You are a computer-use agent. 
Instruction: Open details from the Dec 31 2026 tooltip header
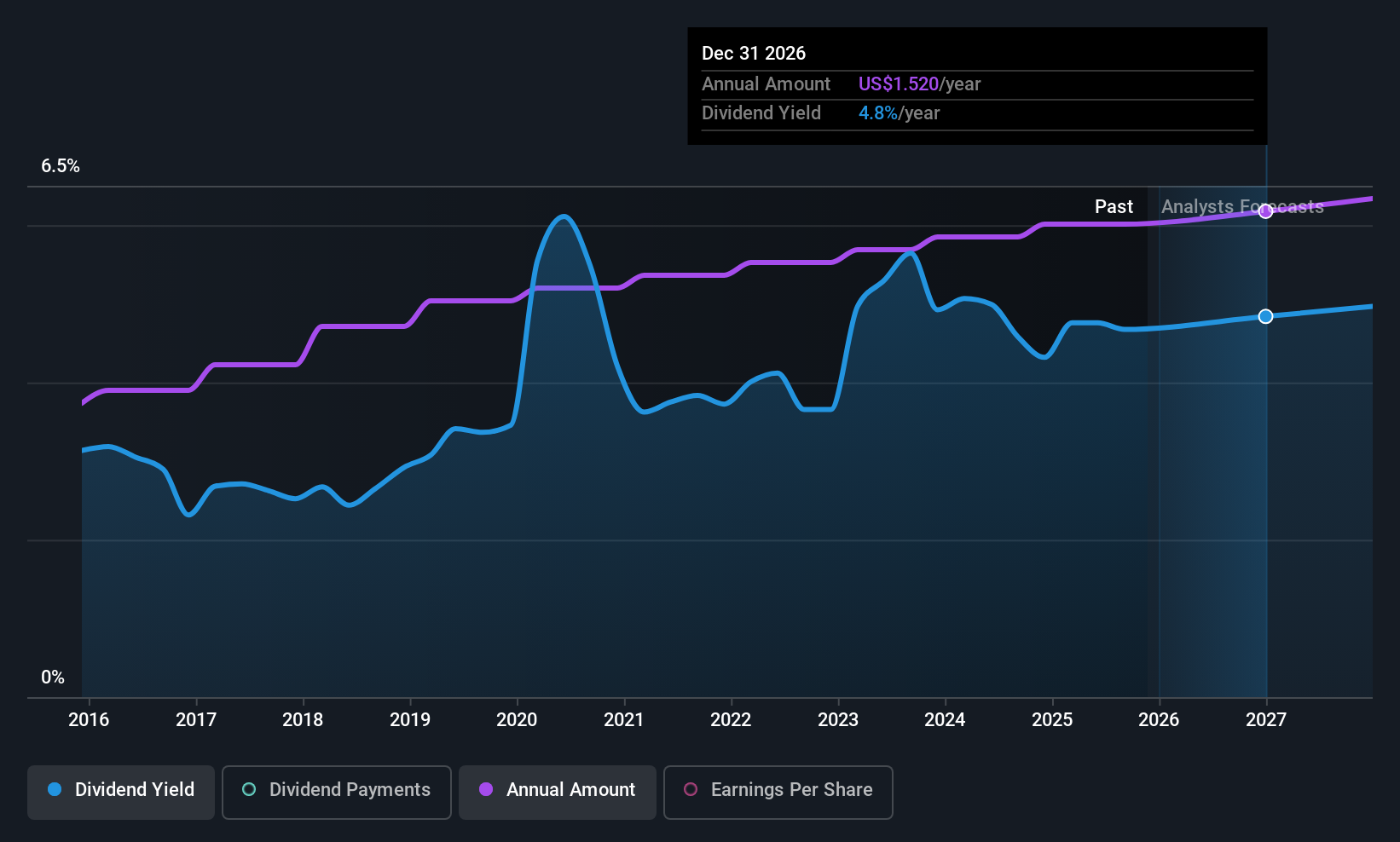click(754, 53)
